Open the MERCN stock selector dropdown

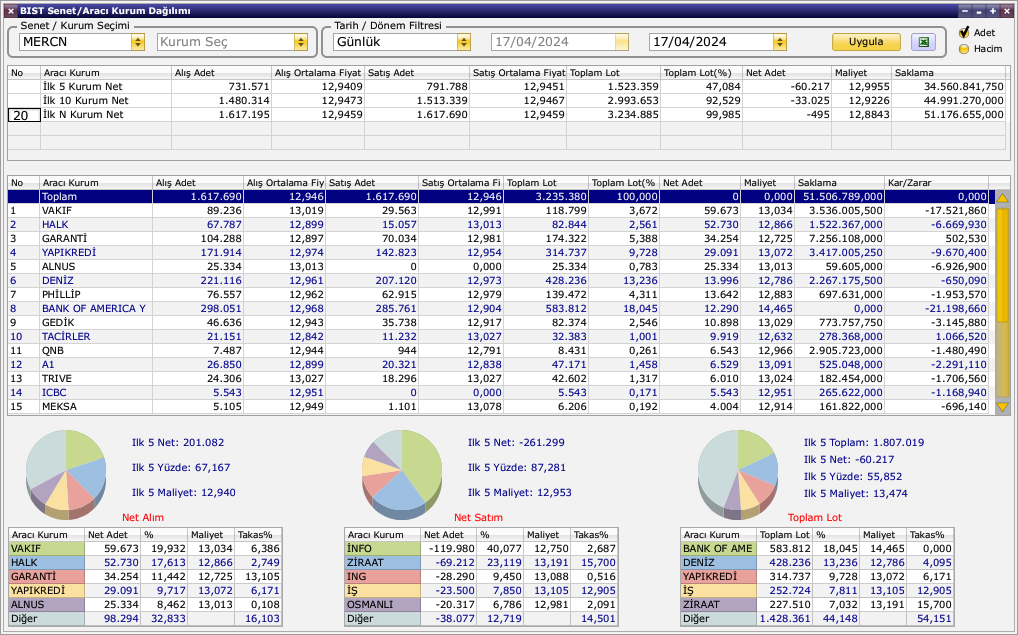click(x=138, y=42)
